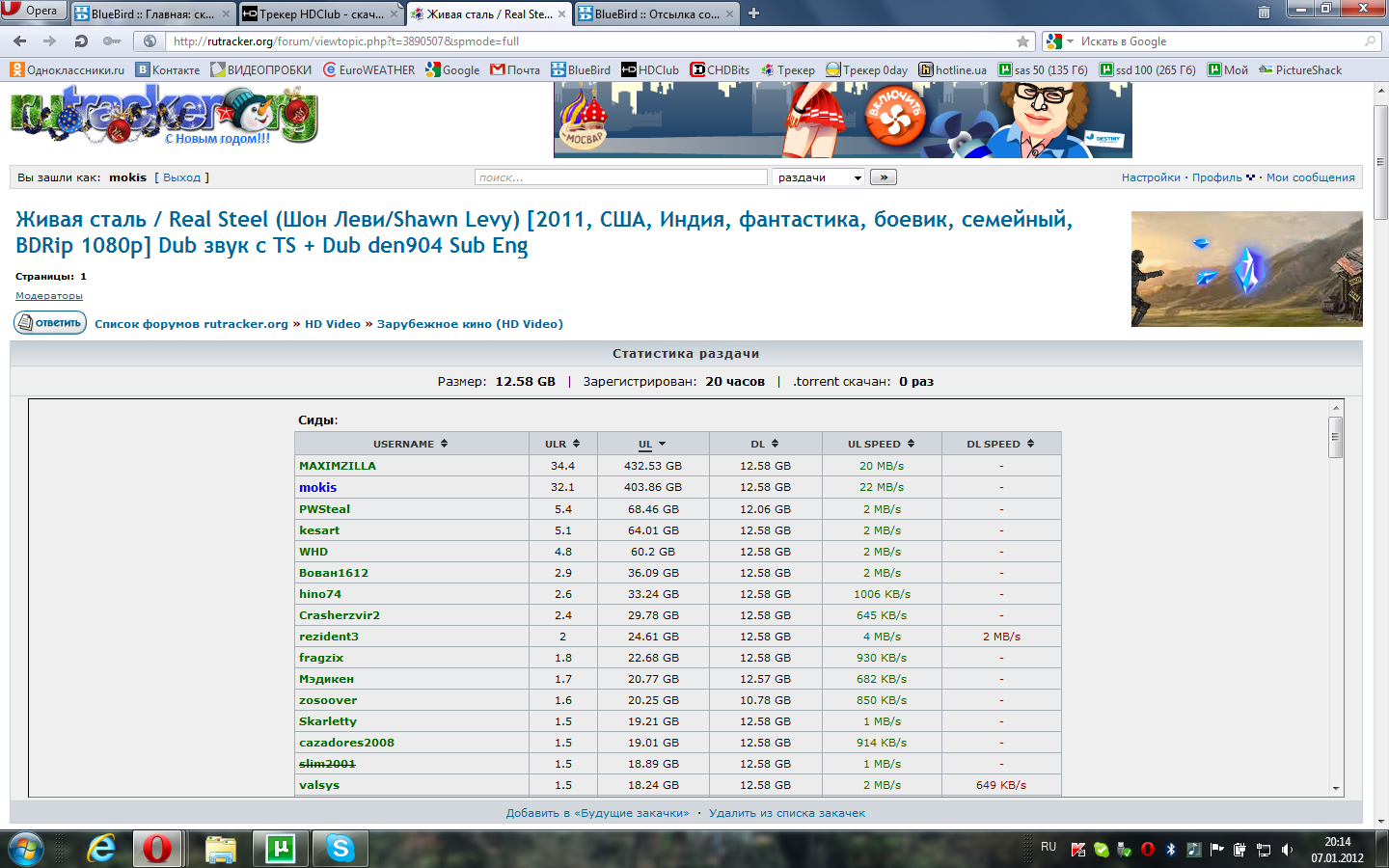Open the 'раздачи' search scope dropdown

[818, 177]
